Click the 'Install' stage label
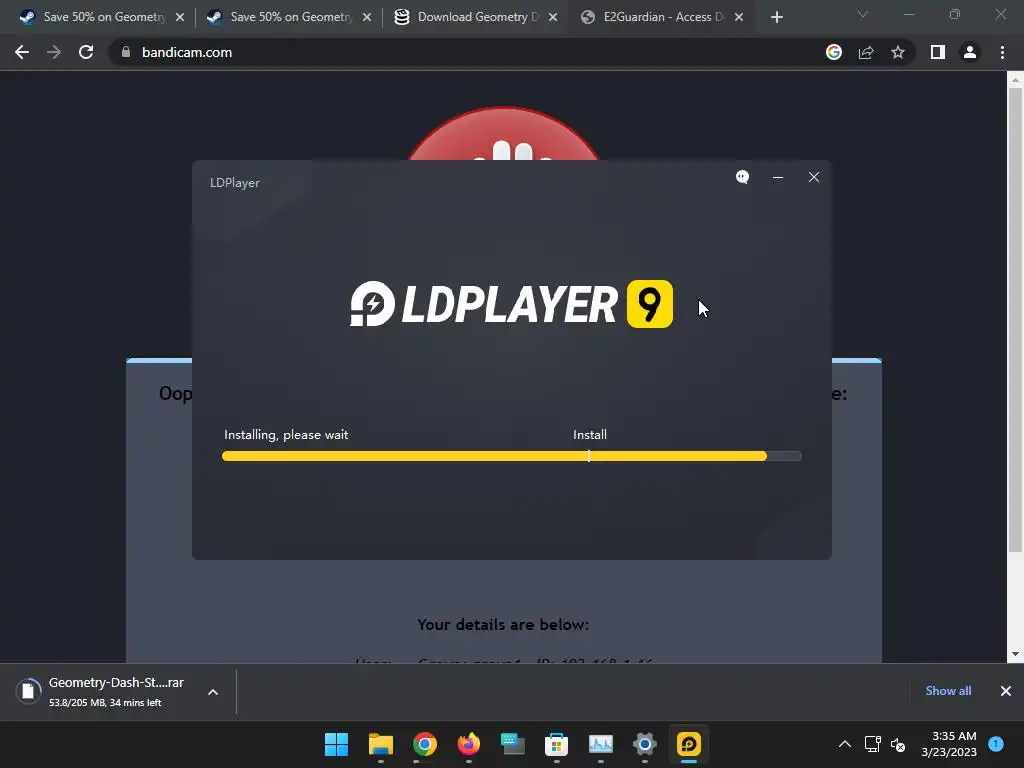 coord(590,435)
